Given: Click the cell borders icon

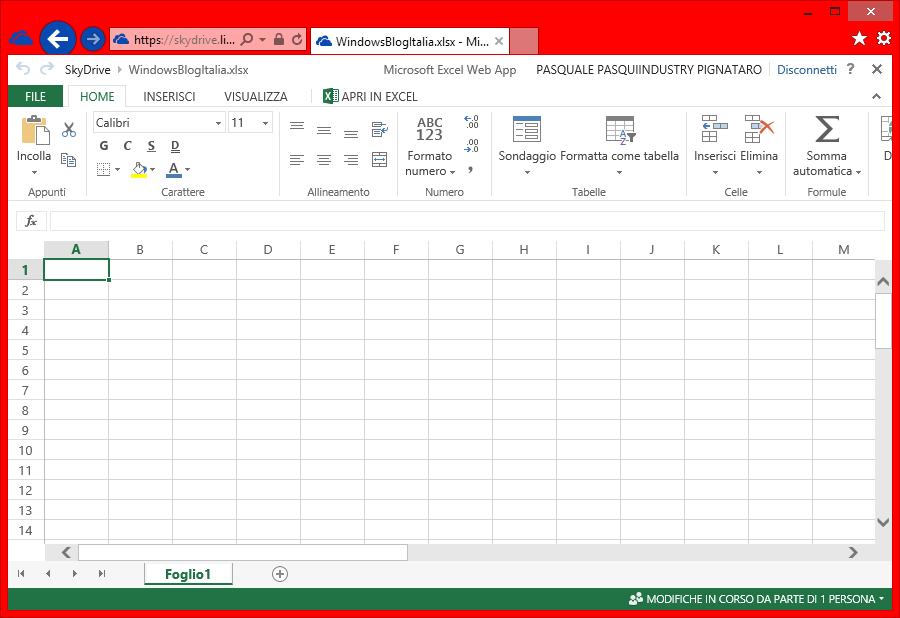Looking at the screenshot, I should click(x=103, y=169).
